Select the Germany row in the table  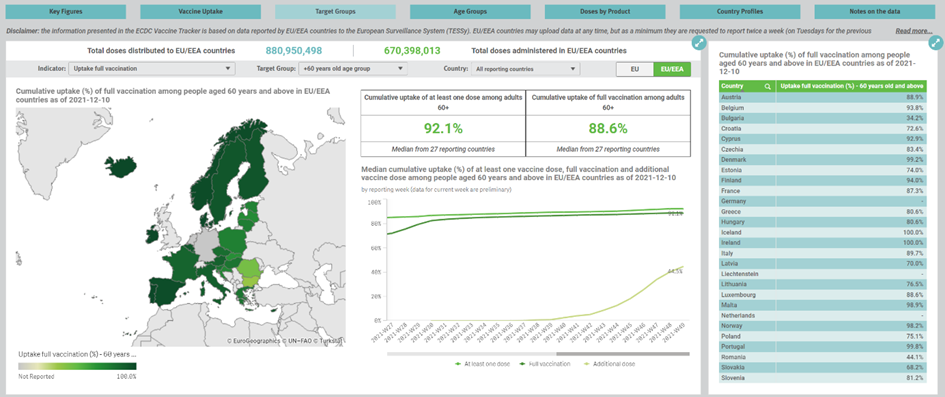823,201
